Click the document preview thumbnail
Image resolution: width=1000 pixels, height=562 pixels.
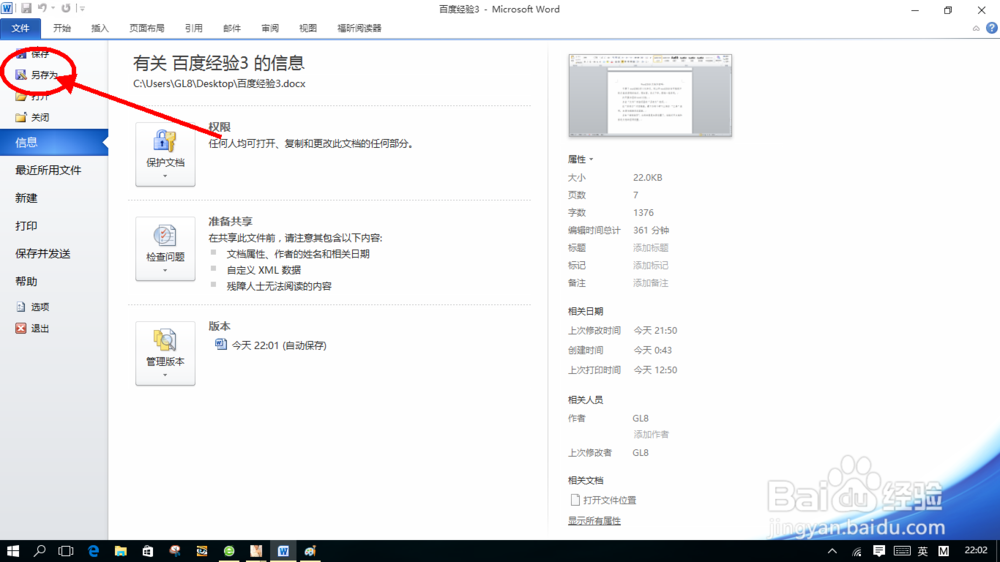click(x=650, y=96)
